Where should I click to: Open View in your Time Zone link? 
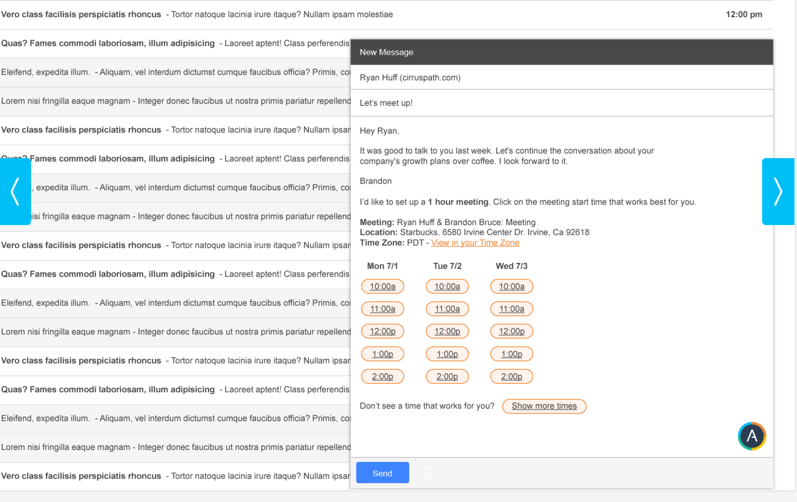click(x=475, y=243)
